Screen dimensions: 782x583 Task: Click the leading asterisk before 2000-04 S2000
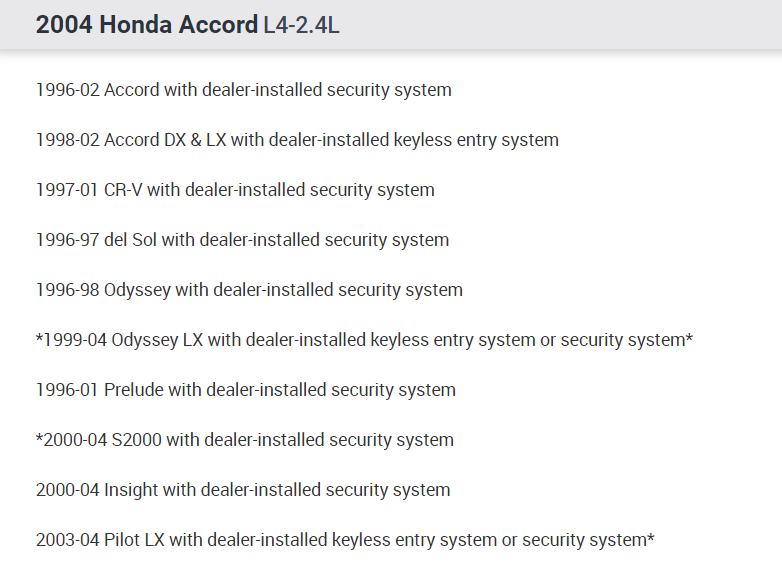(39, 438)
